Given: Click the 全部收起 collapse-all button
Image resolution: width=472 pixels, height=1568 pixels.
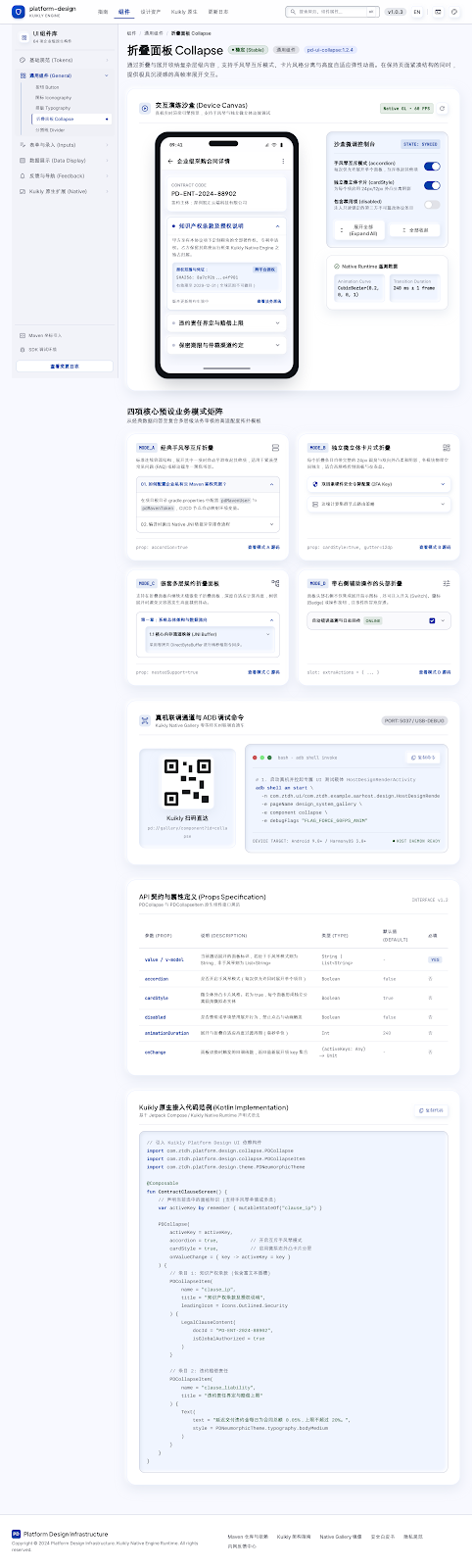Looking at the screenshot, I should point(414,230).
